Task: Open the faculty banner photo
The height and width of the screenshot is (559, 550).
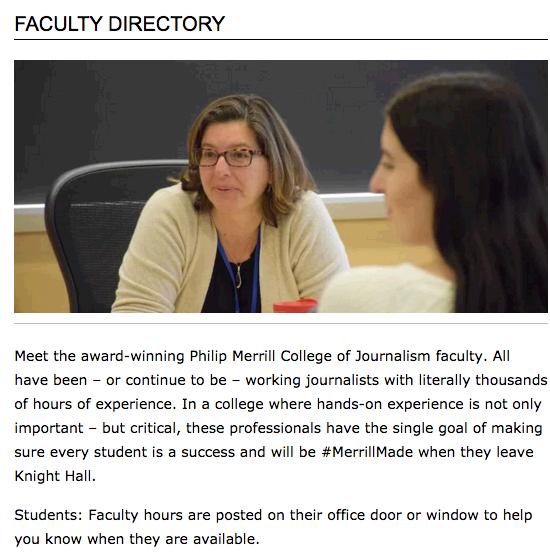Action: (281, 186)
